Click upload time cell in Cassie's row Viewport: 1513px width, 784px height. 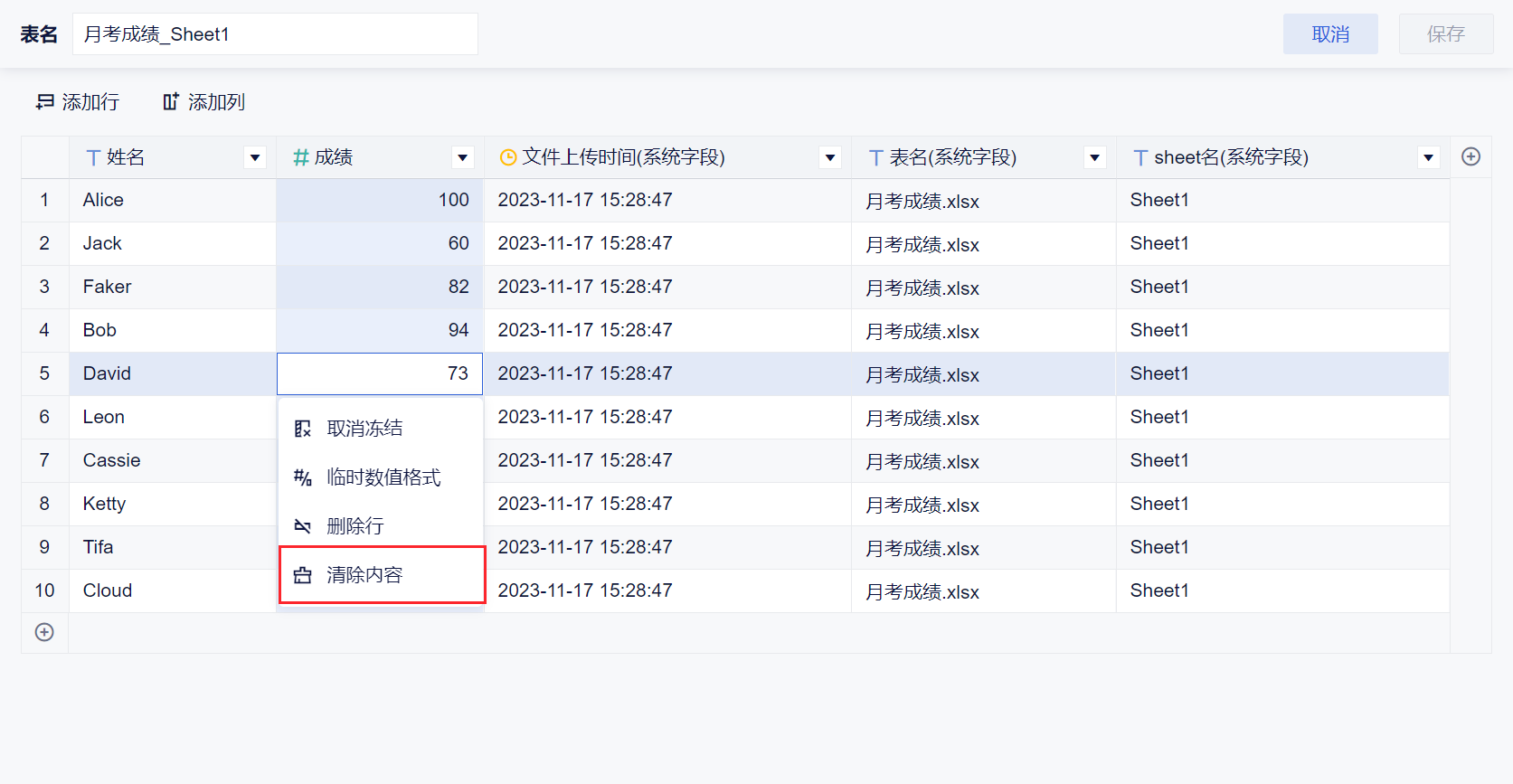[667, 460]
